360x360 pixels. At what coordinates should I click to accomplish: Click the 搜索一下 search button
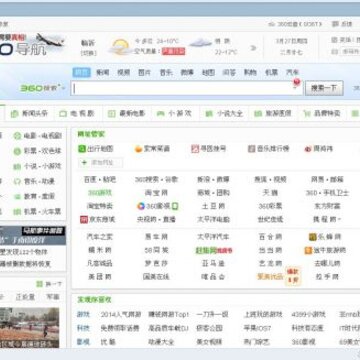pyautogui.click(x=324, y=88)
